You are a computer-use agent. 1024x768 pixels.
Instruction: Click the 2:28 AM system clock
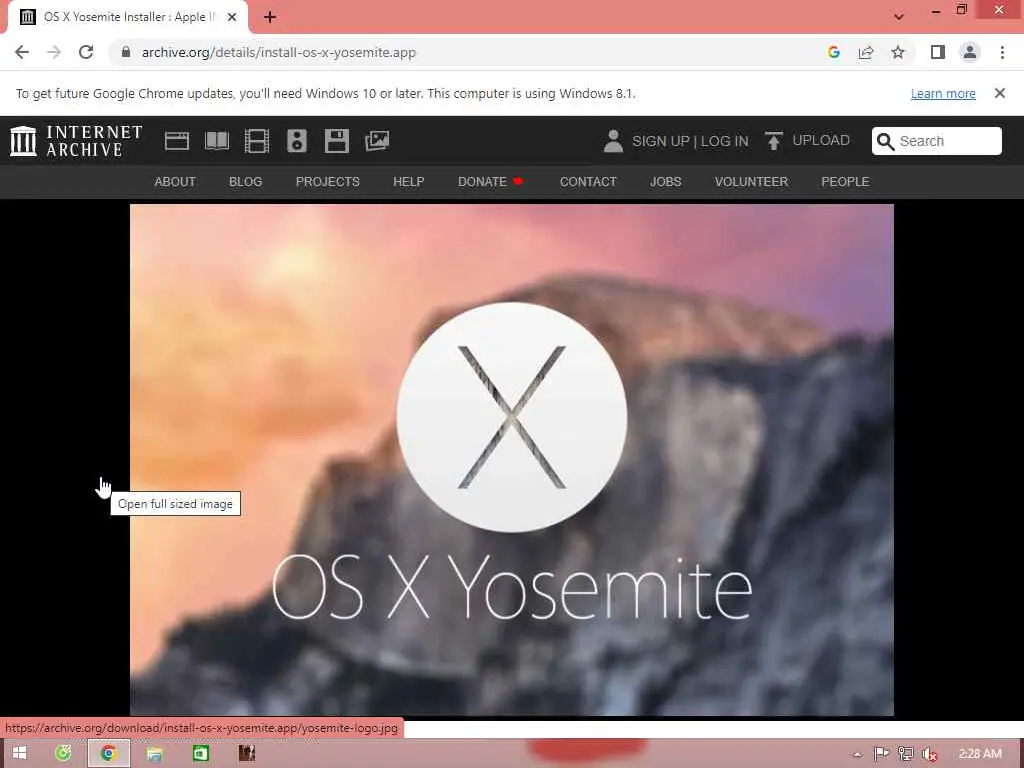[980, 754]
